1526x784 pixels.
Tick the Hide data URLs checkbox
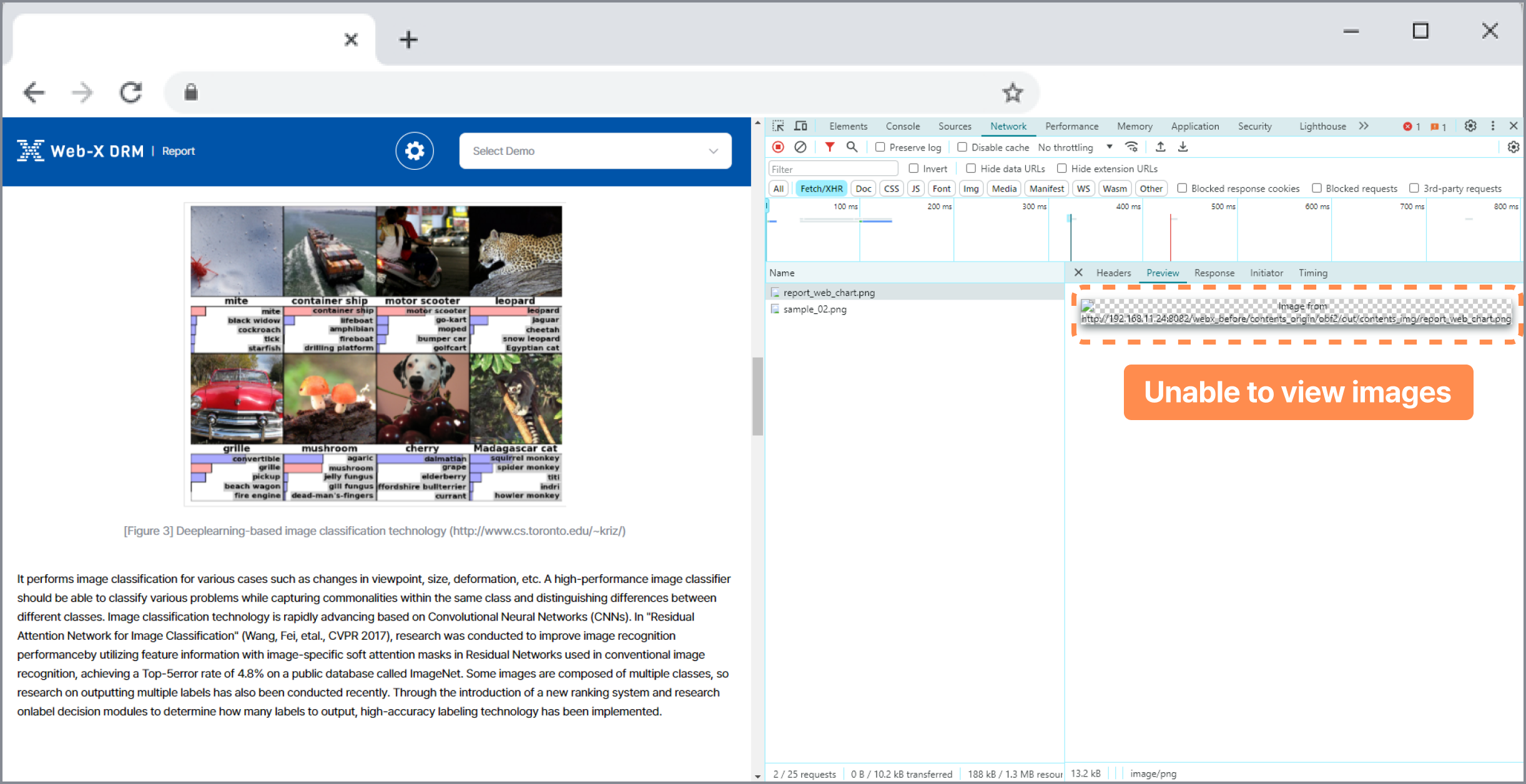click(x=971, y=169)
